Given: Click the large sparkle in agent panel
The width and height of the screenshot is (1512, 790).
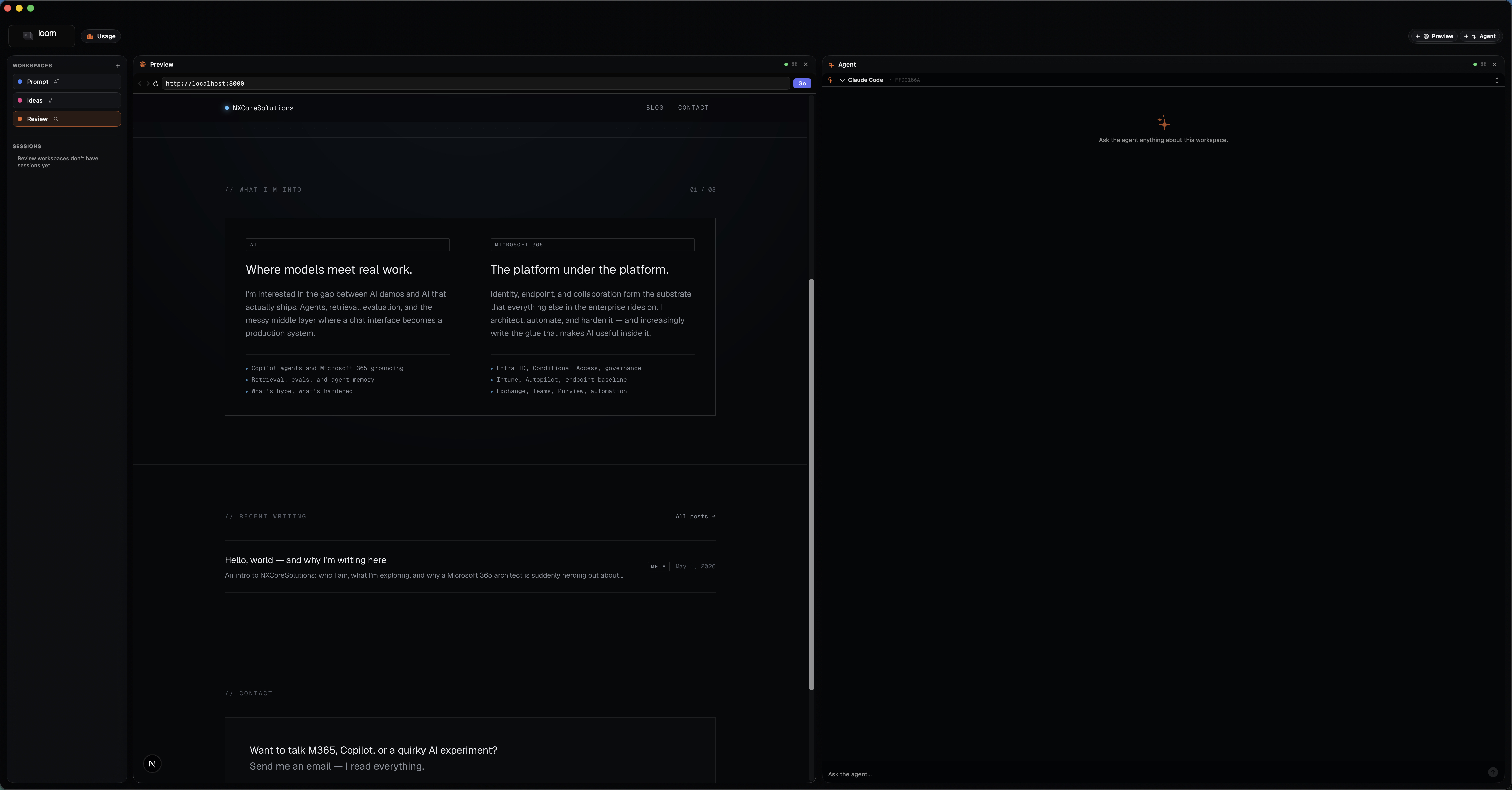Looking at the screenshot, I should [1163, 123].
